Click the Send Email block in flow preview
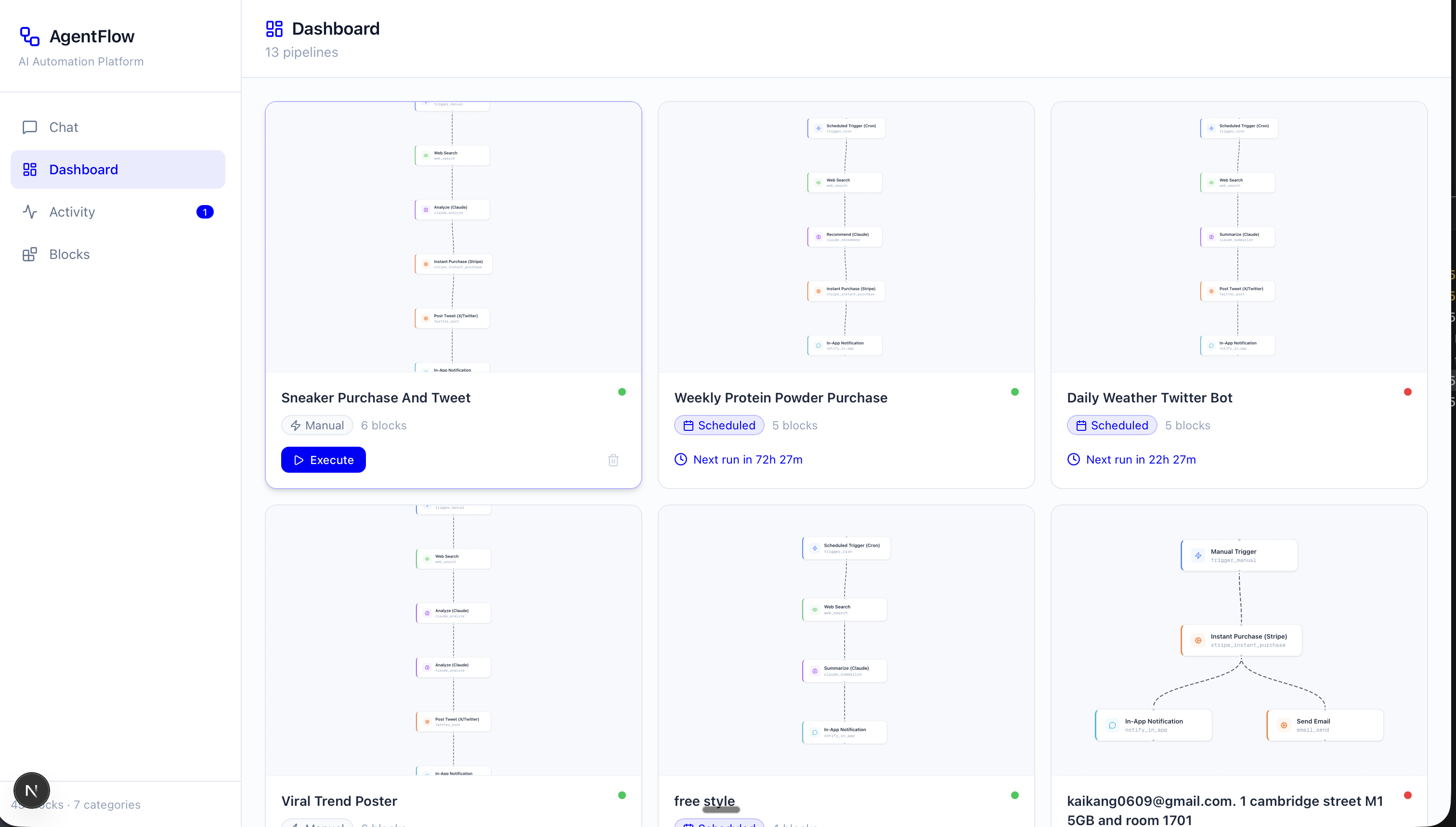 coord(1324,725)
